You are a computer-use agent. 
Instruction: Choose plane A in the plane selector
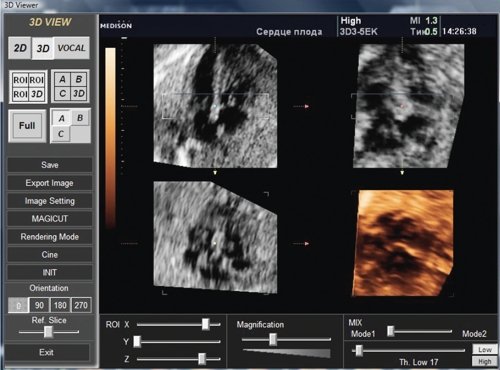(x=61, y=118)
